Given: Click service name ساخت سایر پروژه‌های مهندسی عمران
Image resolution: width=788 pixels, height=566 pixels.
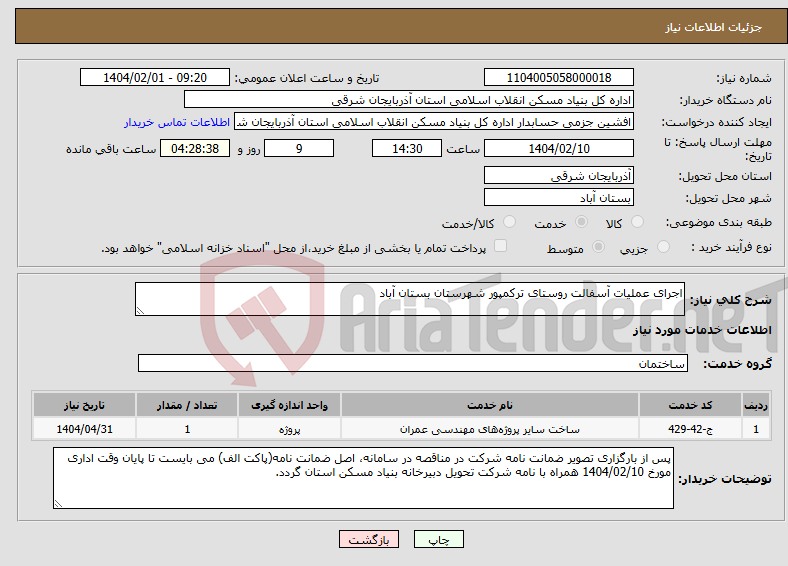Looking at the screenshot, I should [489, 429].
